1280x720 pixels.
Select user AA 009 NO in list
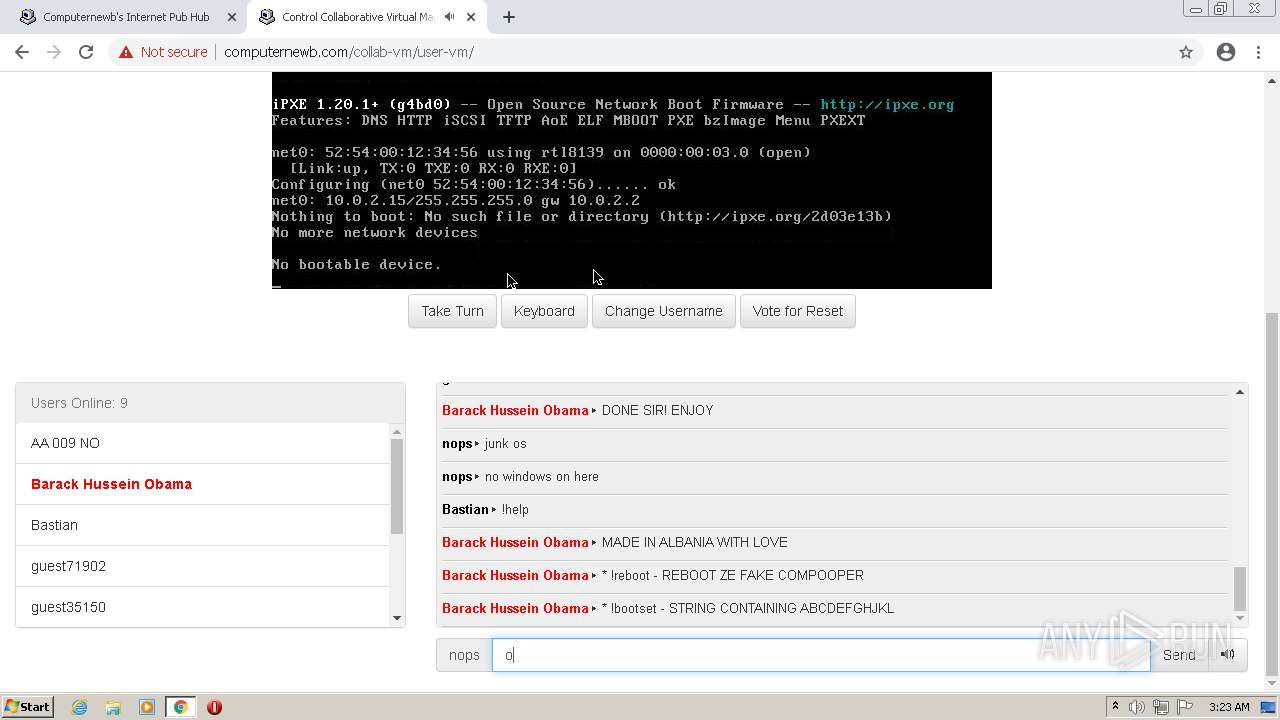tap(202, 443)
